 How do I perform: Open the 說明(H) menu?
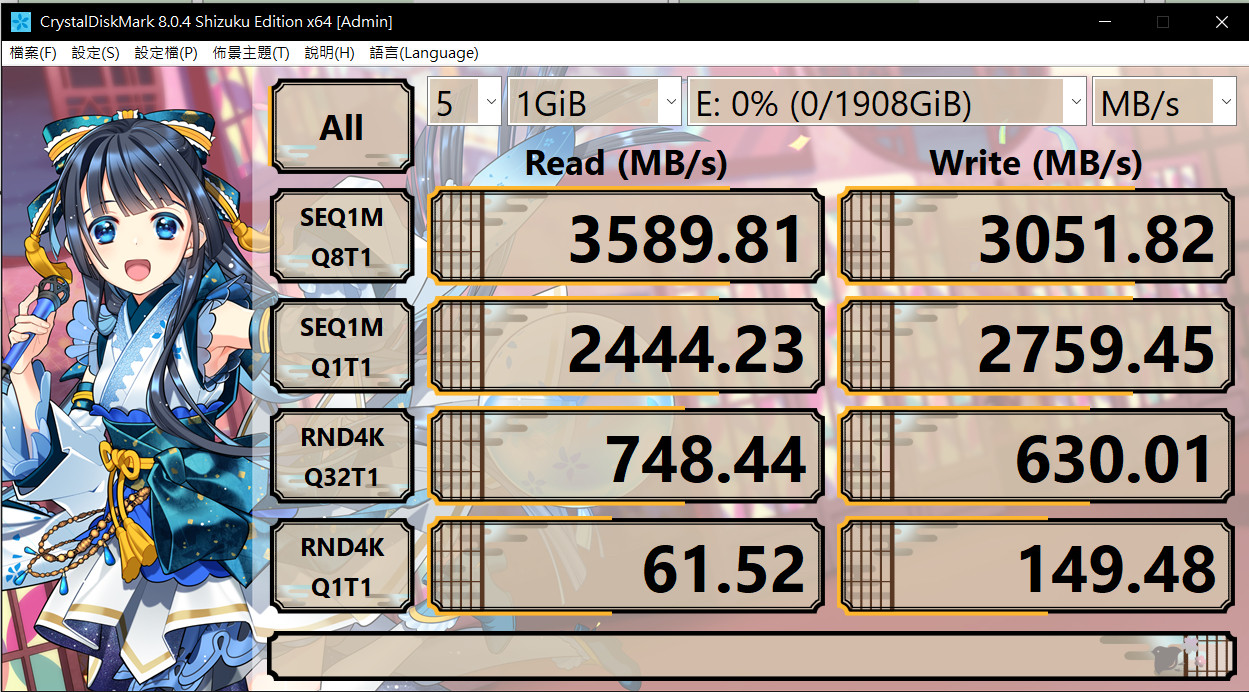[330, 53]
